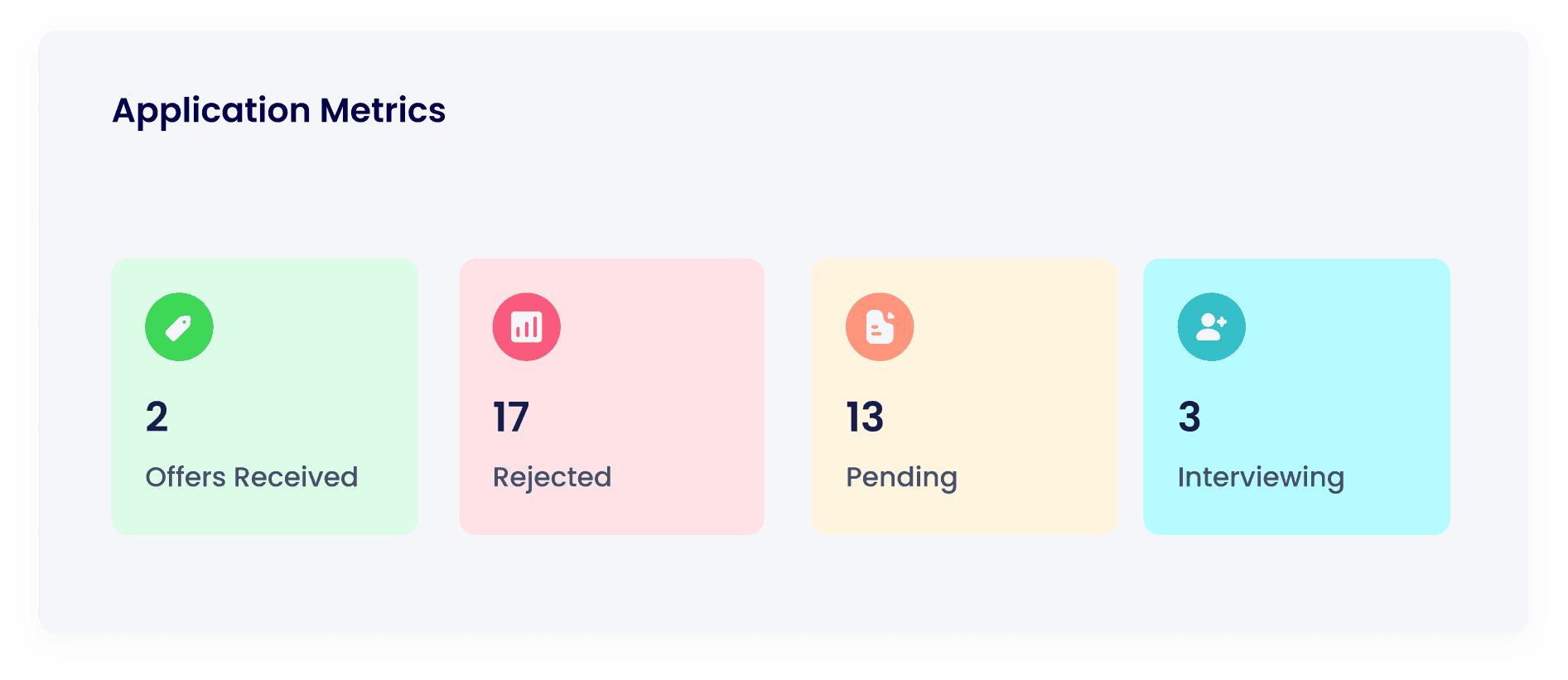Screen dimensions: 1568x680
Task: Click the Offers Received card
Action: [x=264, y=395]
